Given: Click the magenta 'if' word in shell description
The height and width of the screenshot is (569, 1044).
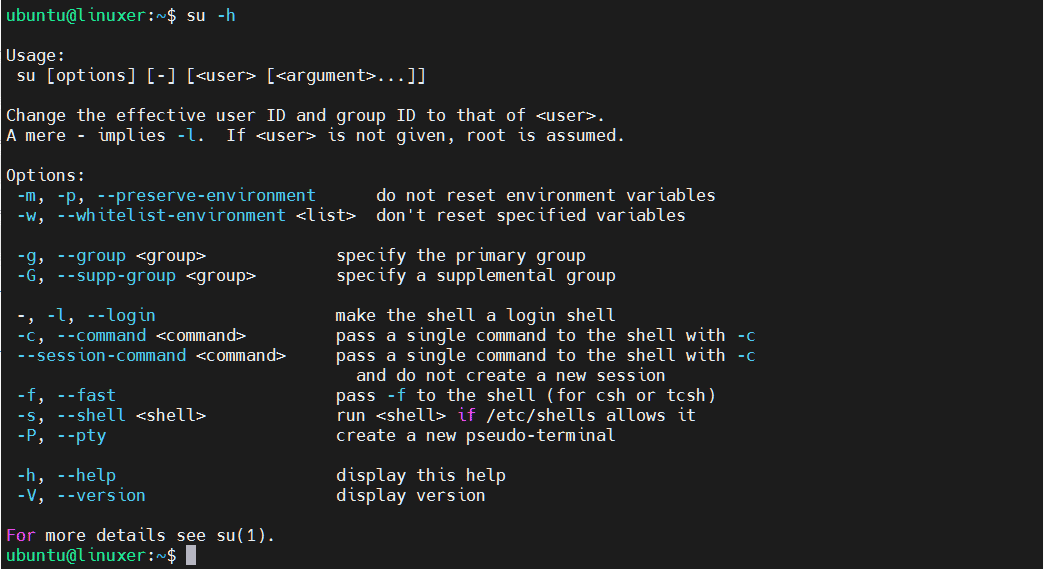Looking at the screenshot, I should click(467, 415).
